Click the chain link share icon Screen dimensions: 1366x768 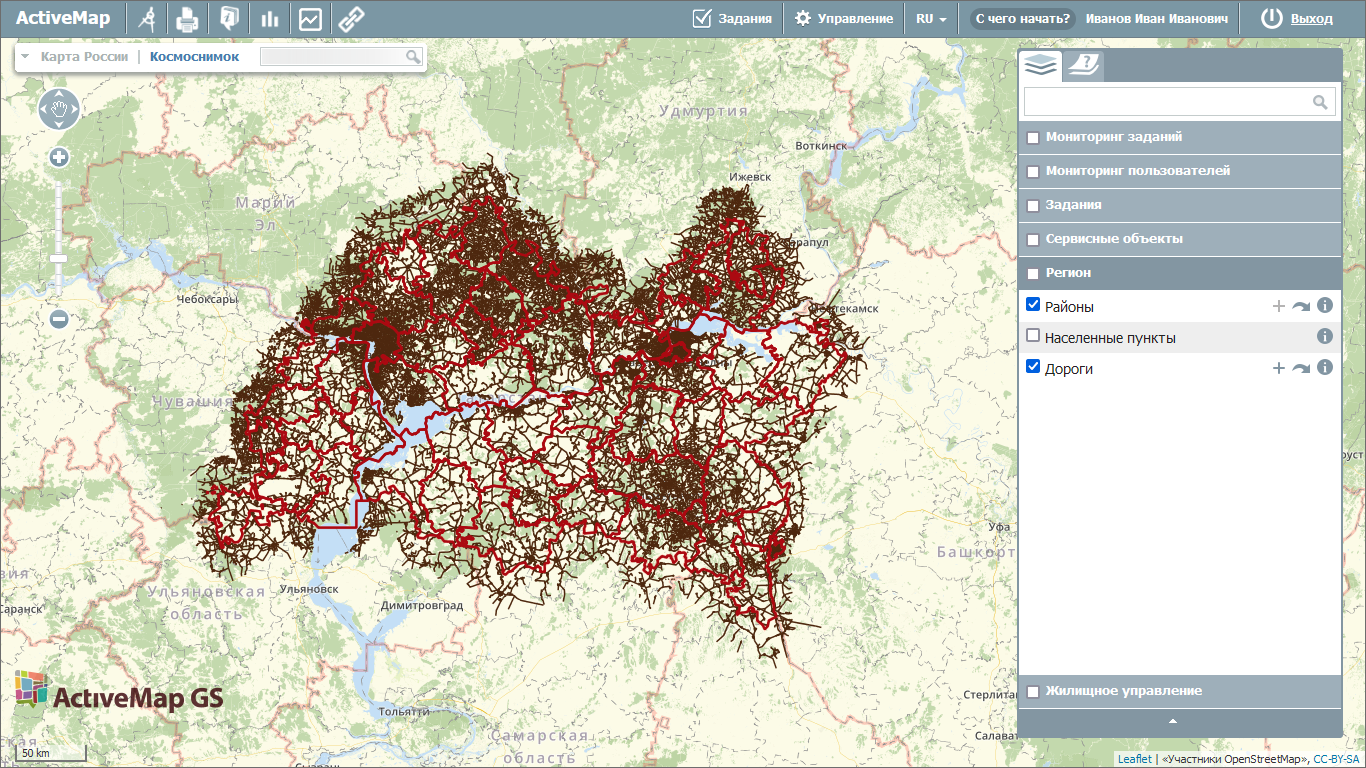[x=350, y=18]
